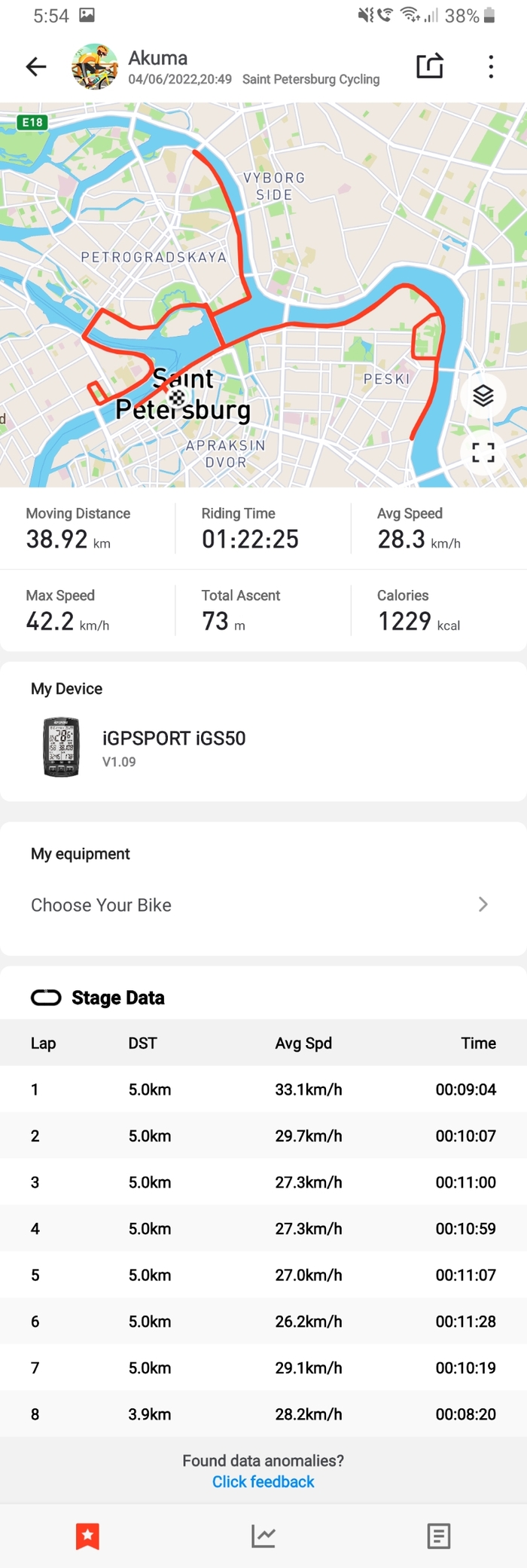Tap the Stage Data lap icon
This screenshot has width=527, height=1568.
[x=46, y=998]
